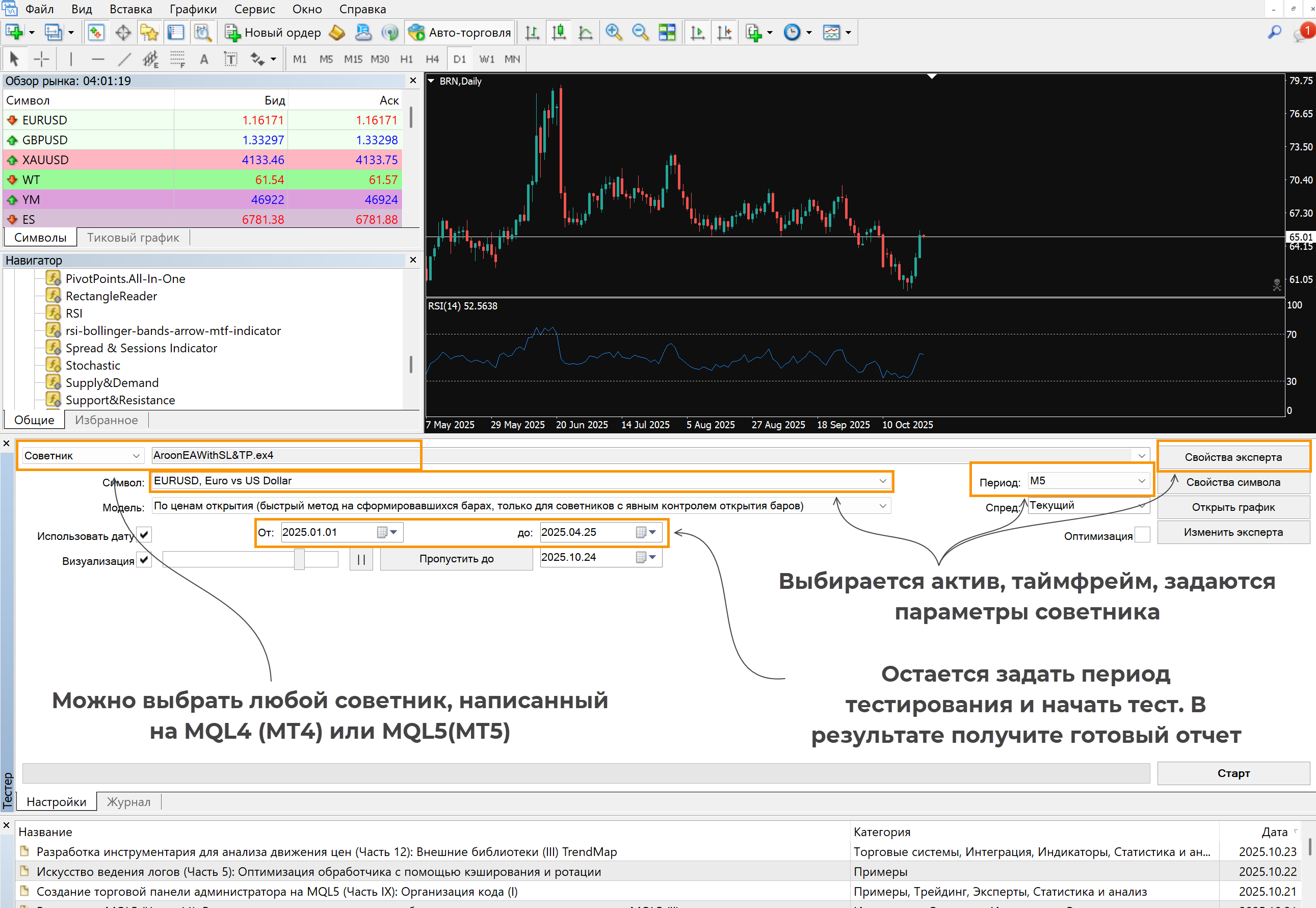Viewport: 1316px width, 908px height.
Task: Open the Сервис menu
Action: (x=254, y=9)
